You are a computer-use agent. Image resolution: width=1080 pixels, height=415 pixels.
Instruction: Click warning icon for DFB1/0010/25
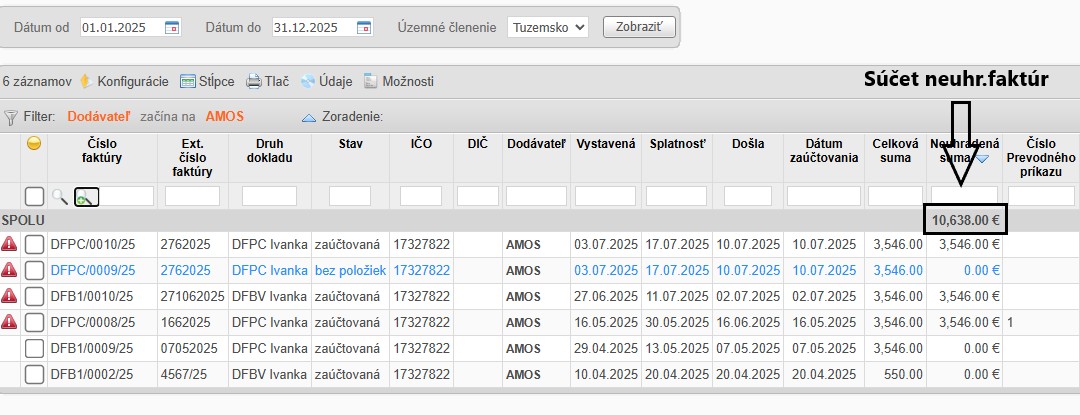point(10,296)
